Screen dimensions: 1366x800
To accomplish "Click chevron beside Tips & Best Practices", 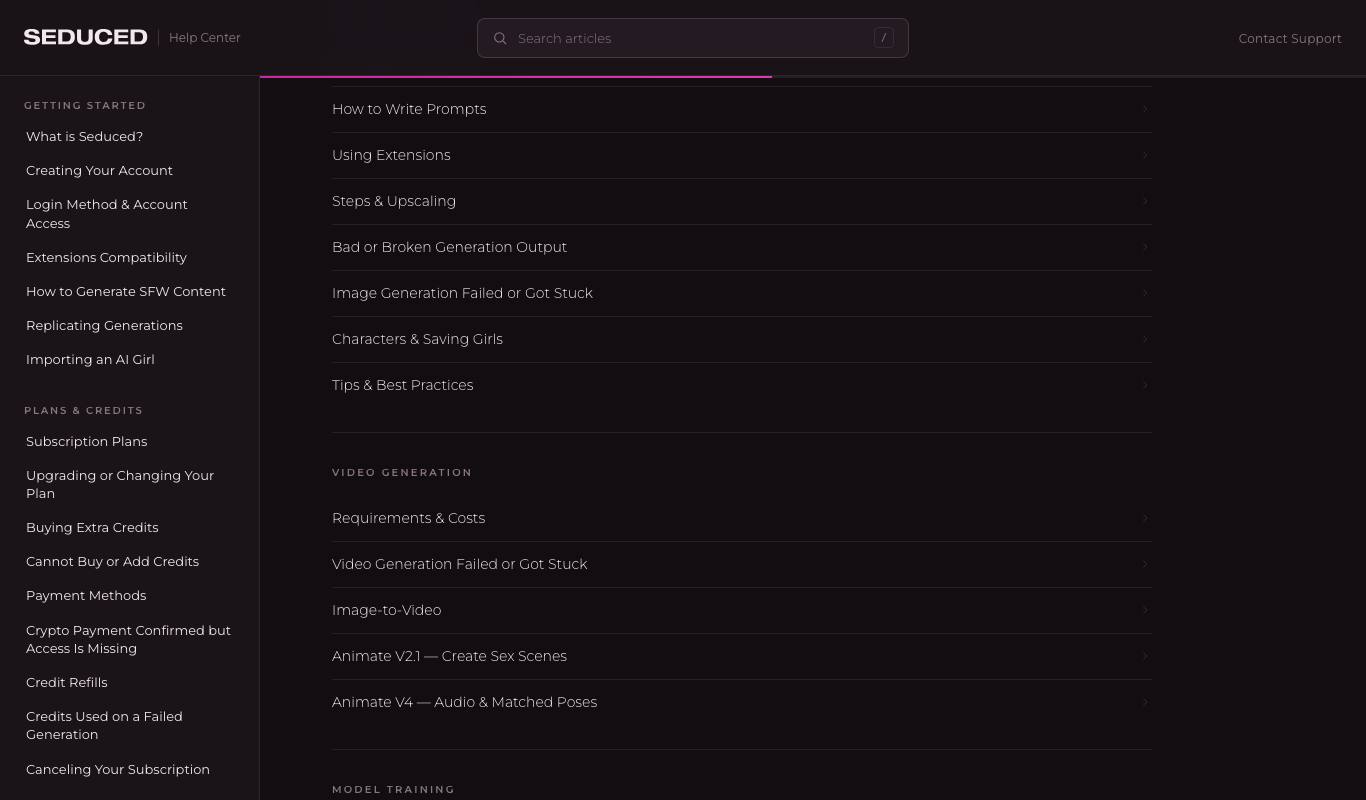I will click(x=1145, y=385).
